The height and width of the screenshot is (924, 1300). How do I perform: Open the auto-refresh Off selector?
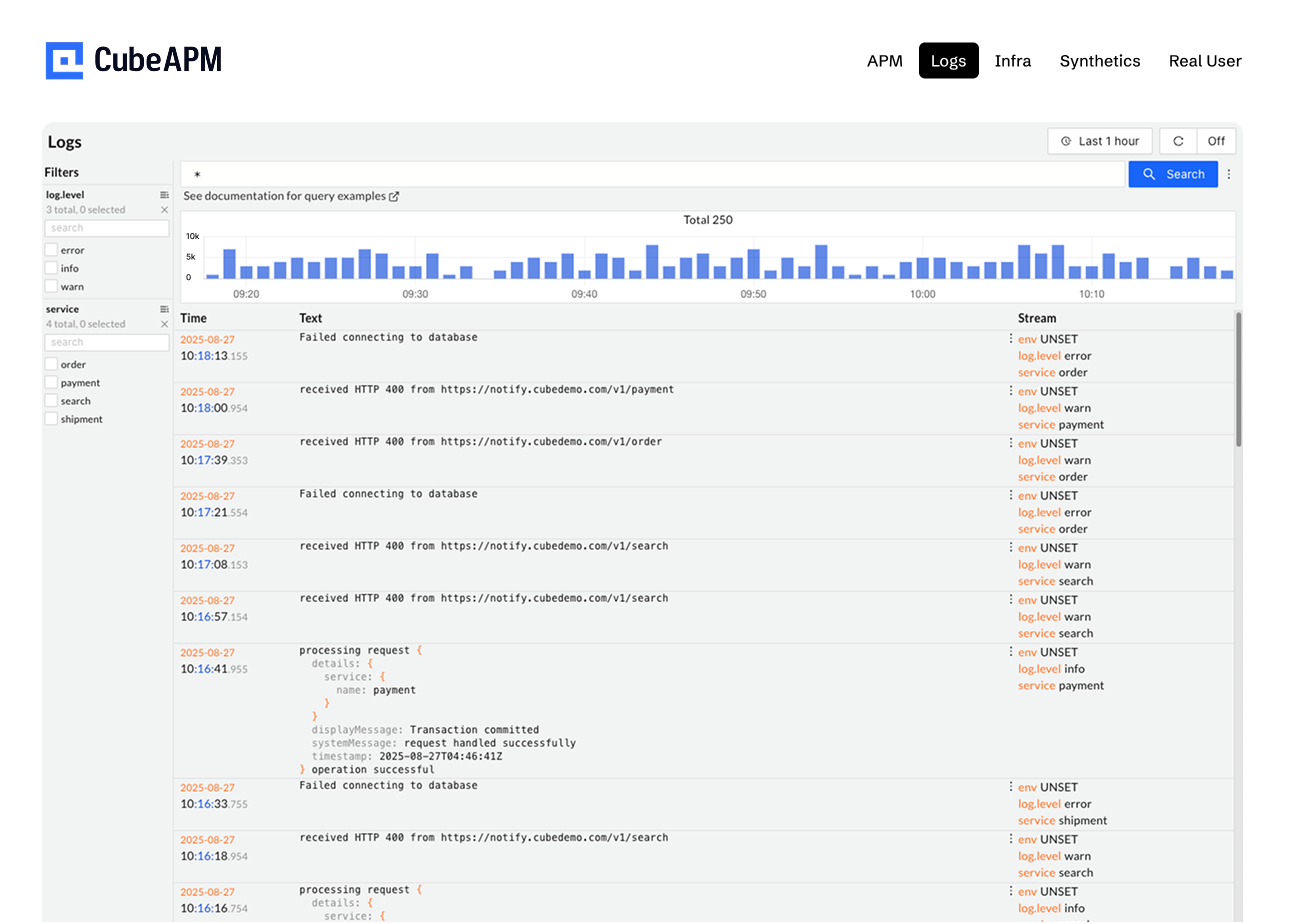[1216, 140]
